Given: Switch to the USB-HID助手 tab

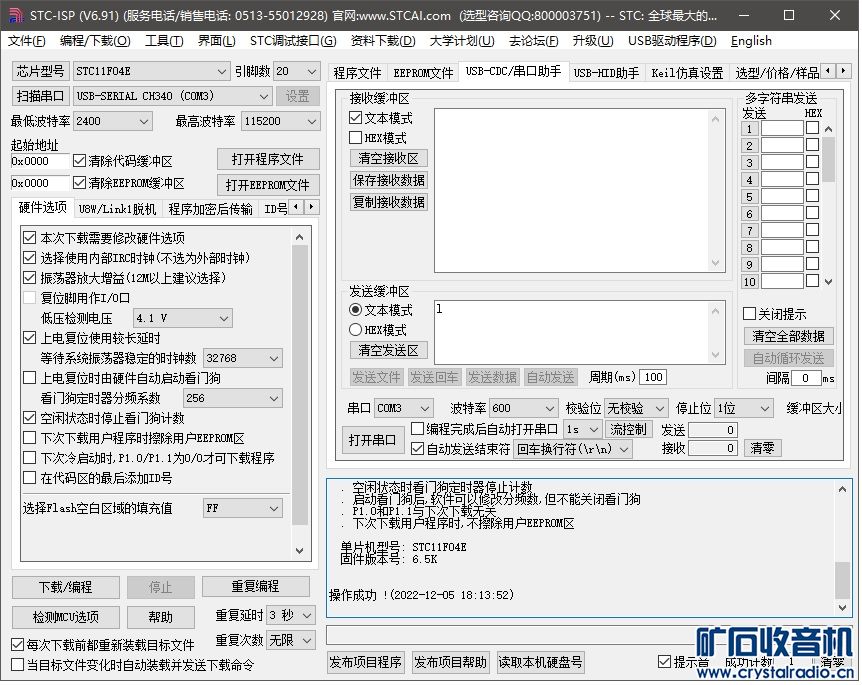Looking at the screenshot, I should pos(606,73).
